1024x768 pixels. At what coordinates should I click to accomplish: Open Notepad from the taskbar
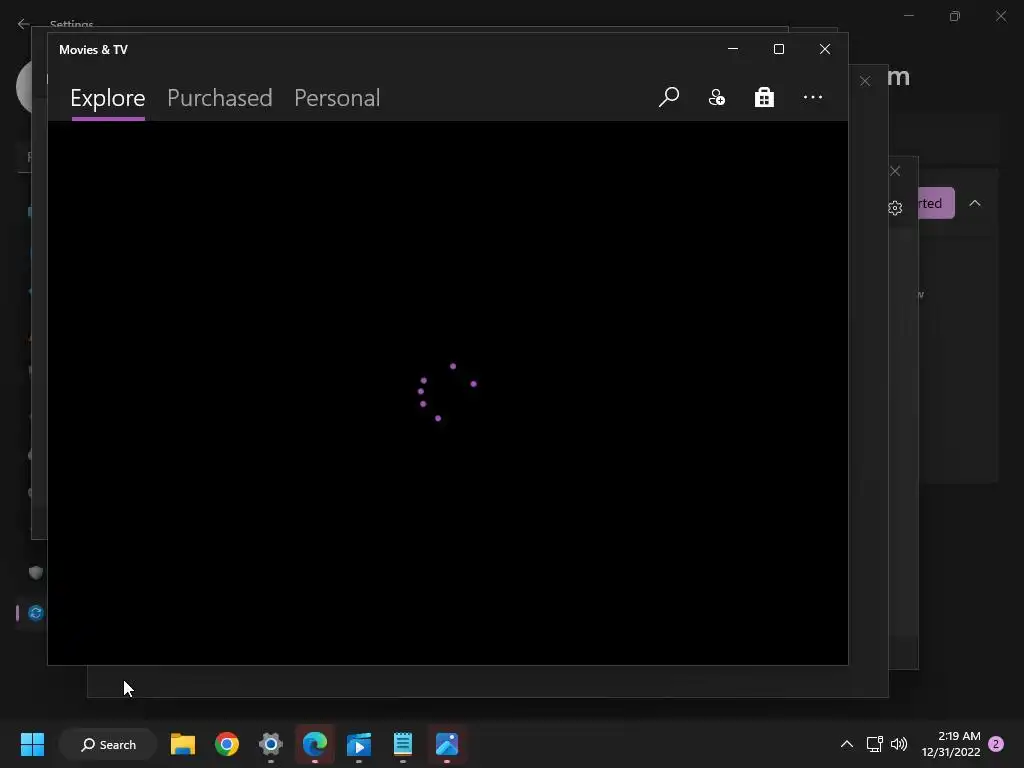[403, 744]
